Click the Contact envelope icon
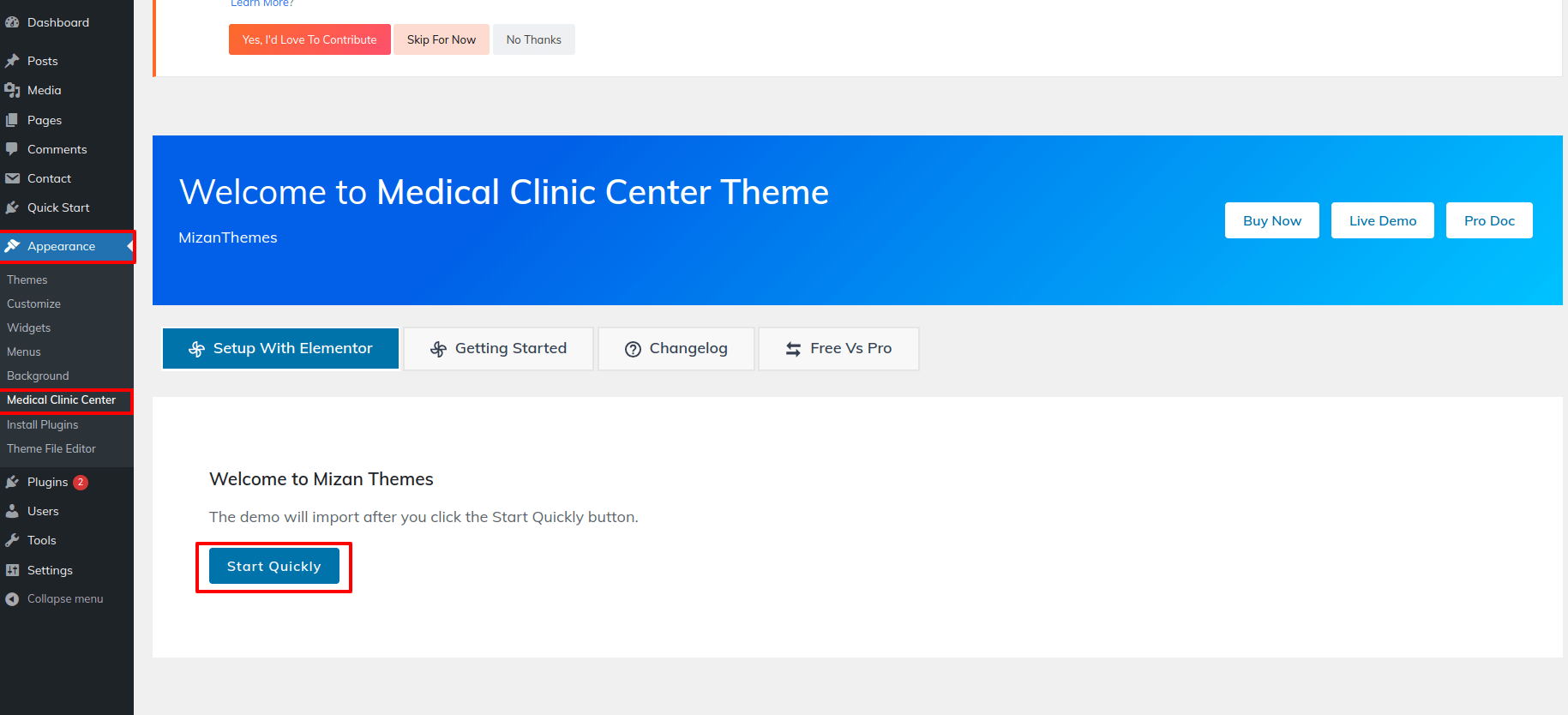This screenshot has width=1568, height=715. click(x=12, y=178)
